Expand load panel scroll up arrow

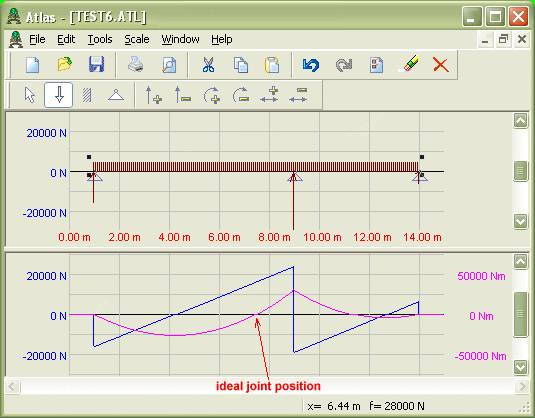[x=520, y=120]
